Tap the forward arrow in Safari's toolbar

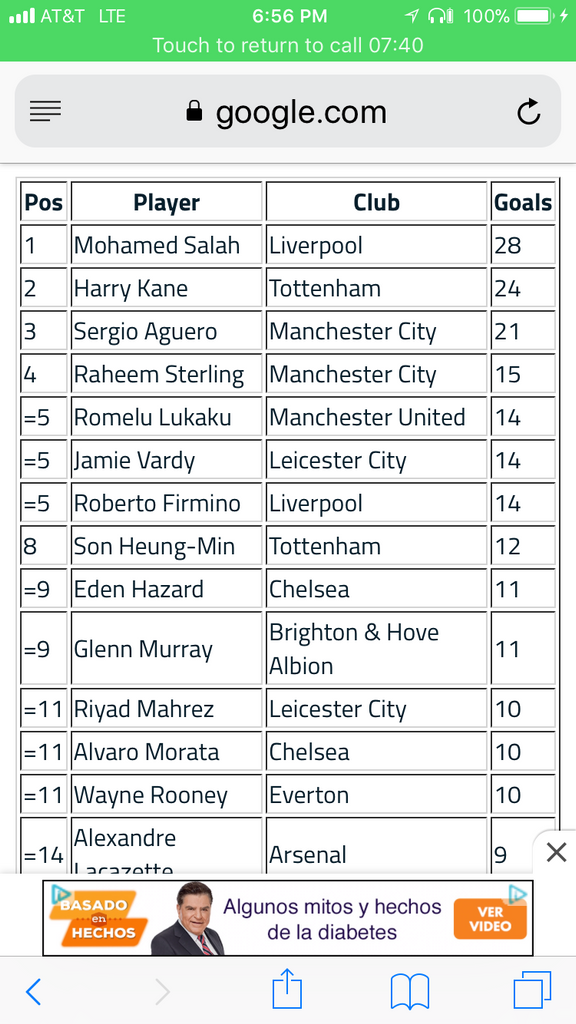(x=163, y=992)
